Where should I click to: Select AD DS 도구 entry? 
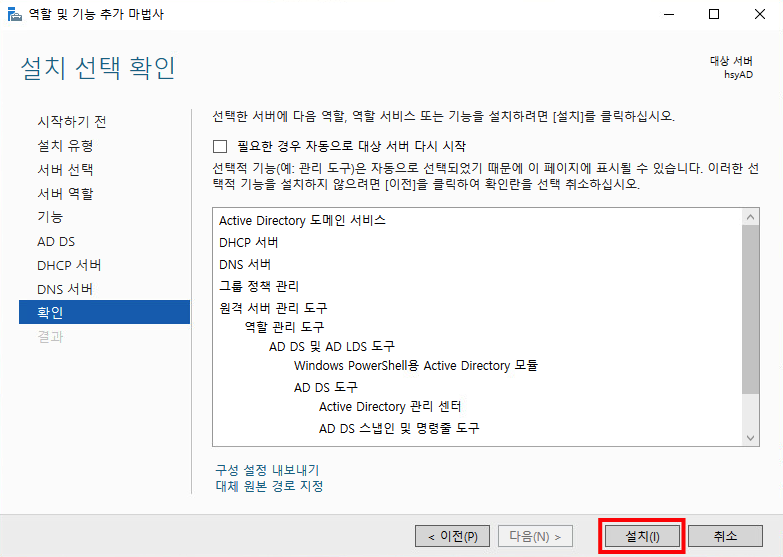pos(326,387)
